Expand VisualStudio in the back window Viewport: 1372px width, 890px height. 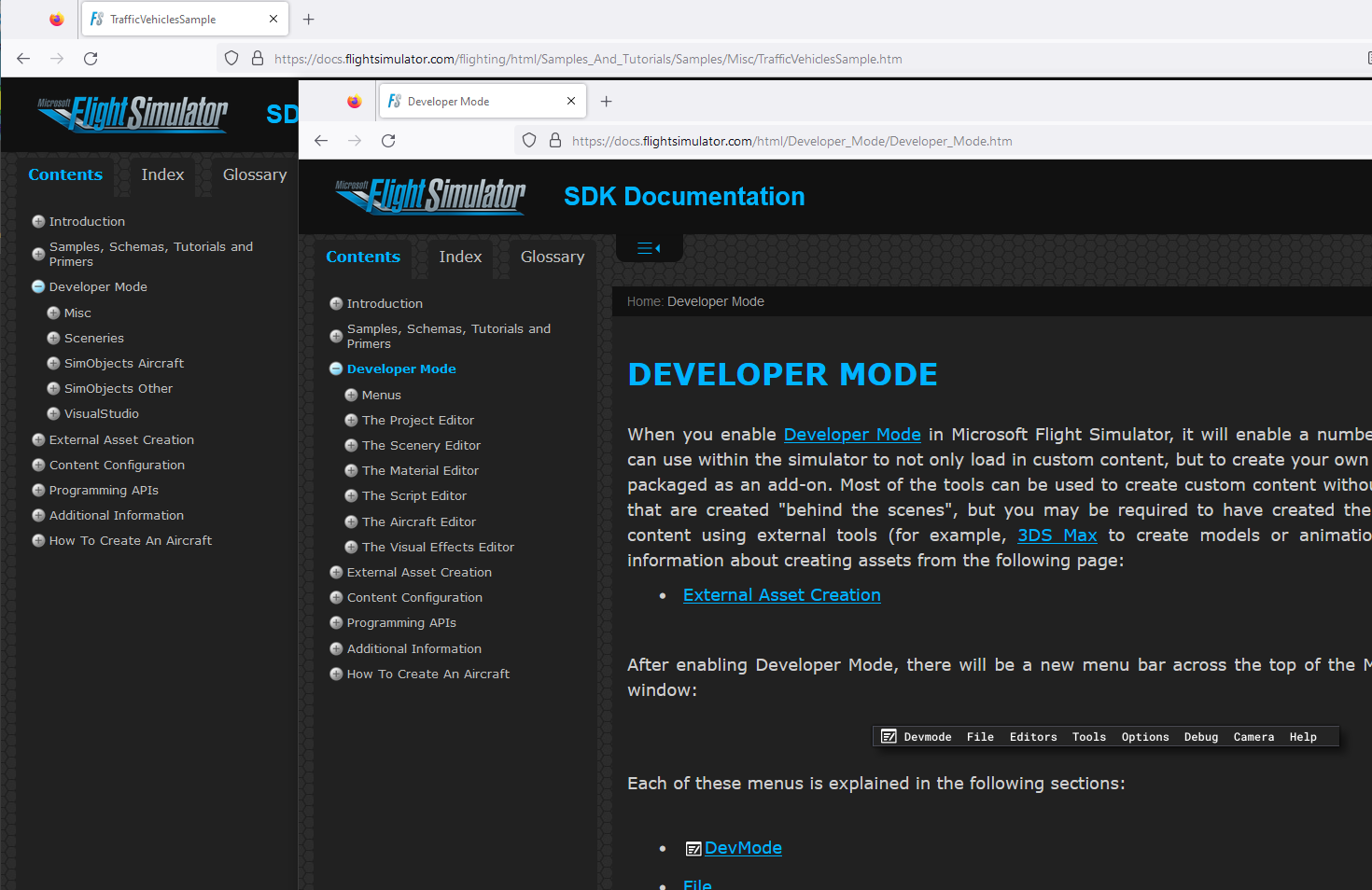53,414
